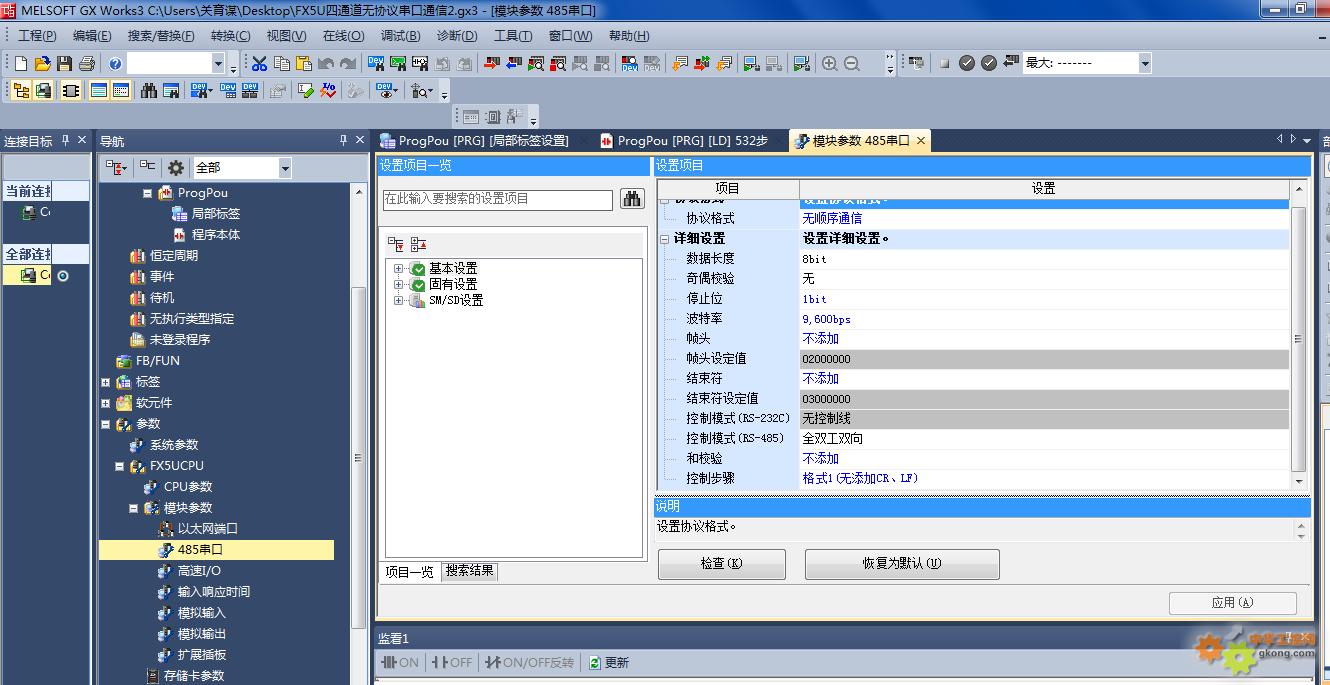Switch to 搜索结果 tab
Image resolution: width=1330 pixels, height=685 pixels.
(469, 571)
